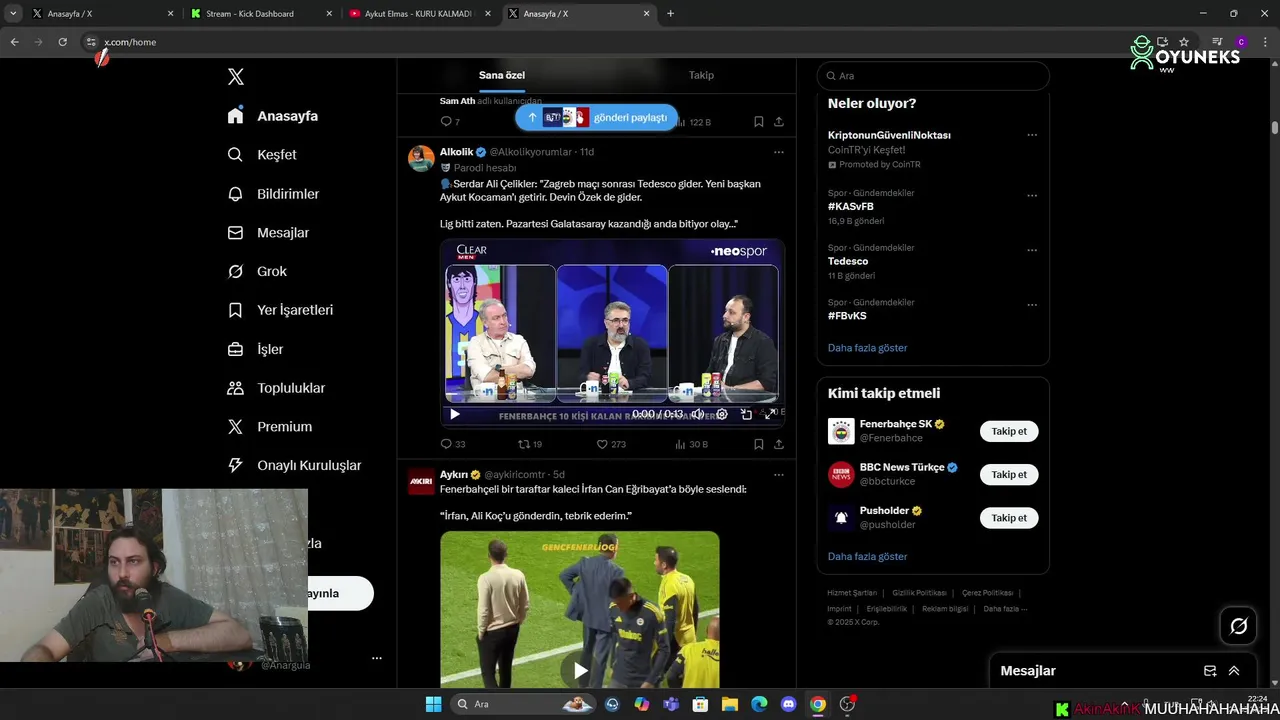Bookmark this page with Chrome star
The image size is (1280, 720).
click(1184, 42)
